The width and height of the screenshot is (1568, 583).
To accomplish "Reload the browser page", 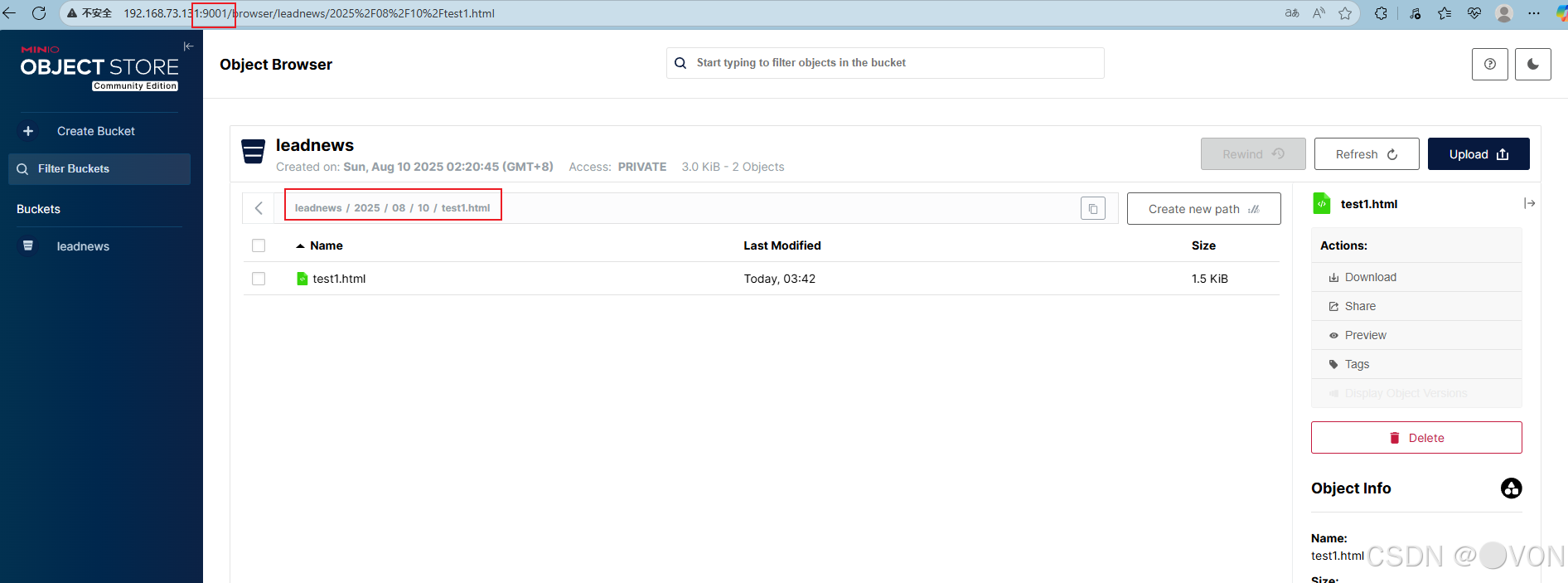I will coord(39,13).
